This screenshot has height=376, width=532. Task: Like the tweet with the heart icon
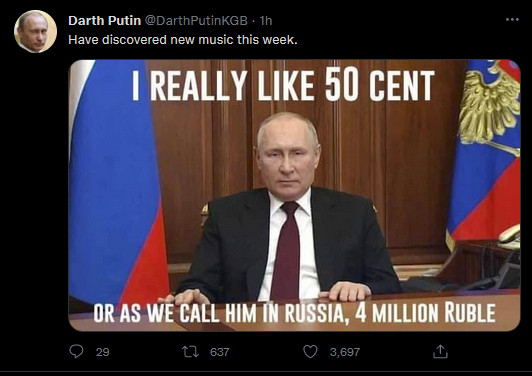pyautogui.click(x=310, y=352)
